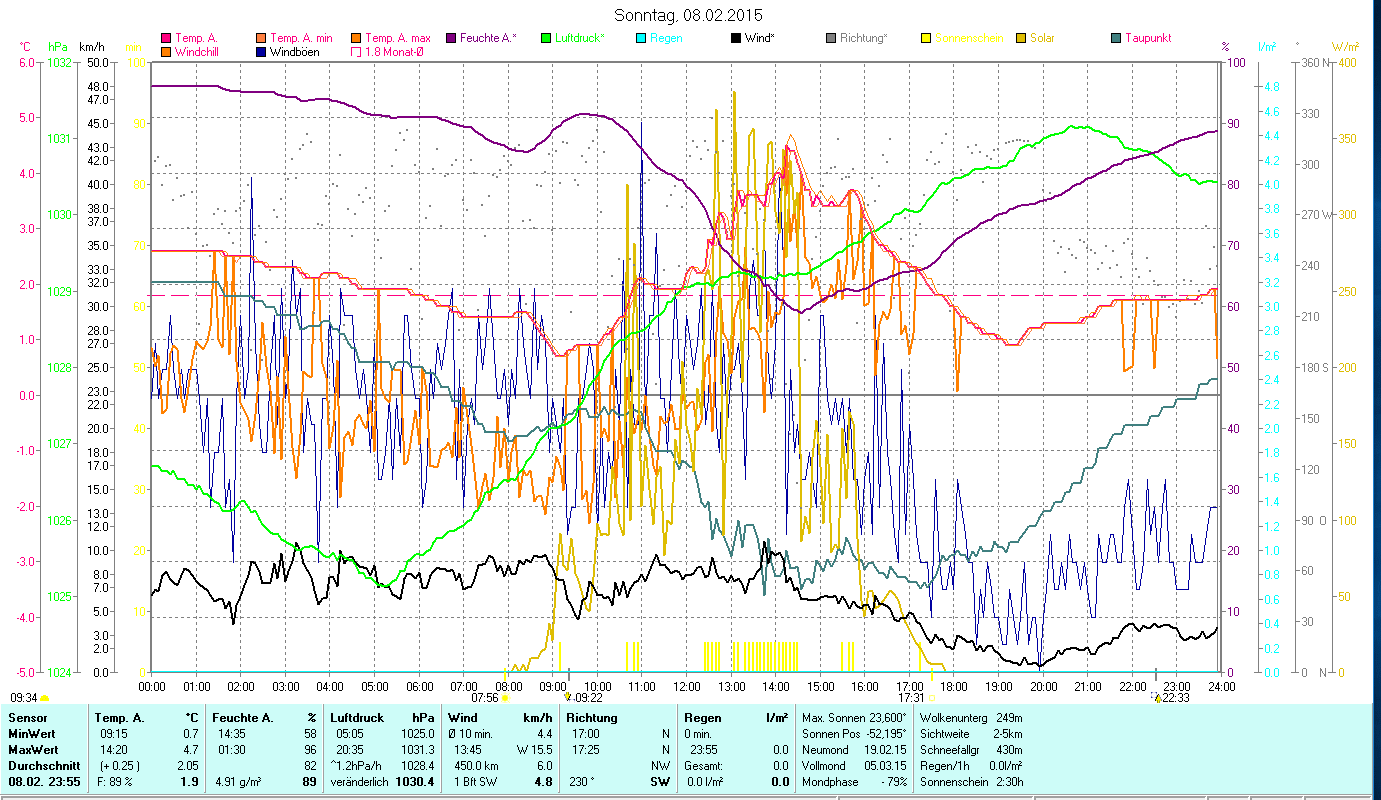Click the °C axis unit label
The image size is (1381, 800).
pyautogui.click(x=25, y=47)
